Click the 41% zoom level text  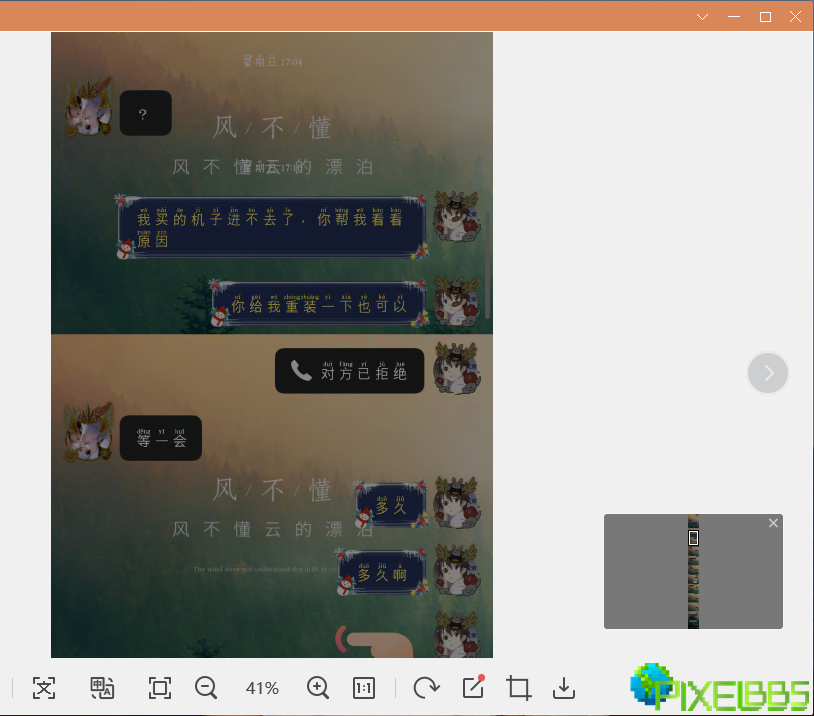[x=262, y=688]
